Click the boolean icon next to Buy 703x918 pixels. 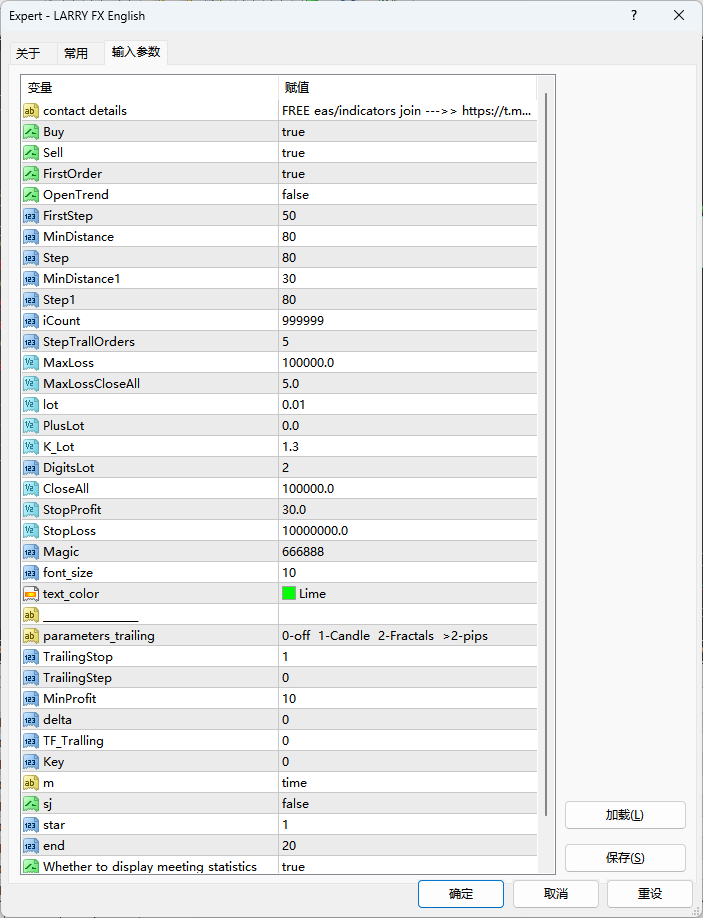pos(31,132)
